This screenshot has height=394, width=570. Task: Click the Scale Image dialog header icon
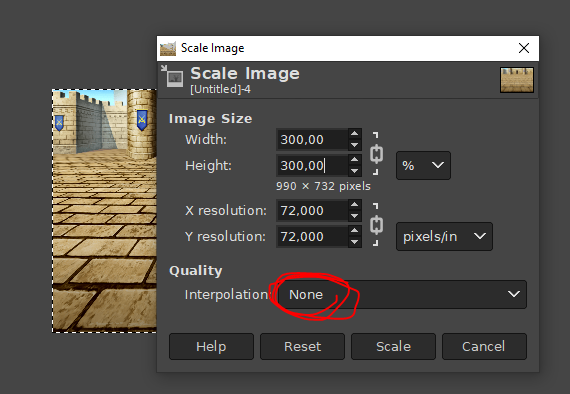[x=172, y=76]
